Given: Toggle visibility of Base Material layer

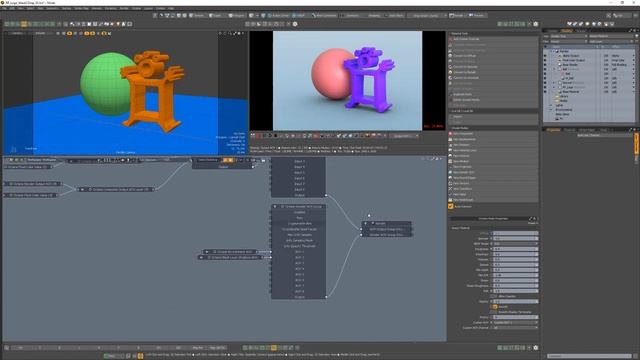Looking at the screenshot, I should click(545, 92).
